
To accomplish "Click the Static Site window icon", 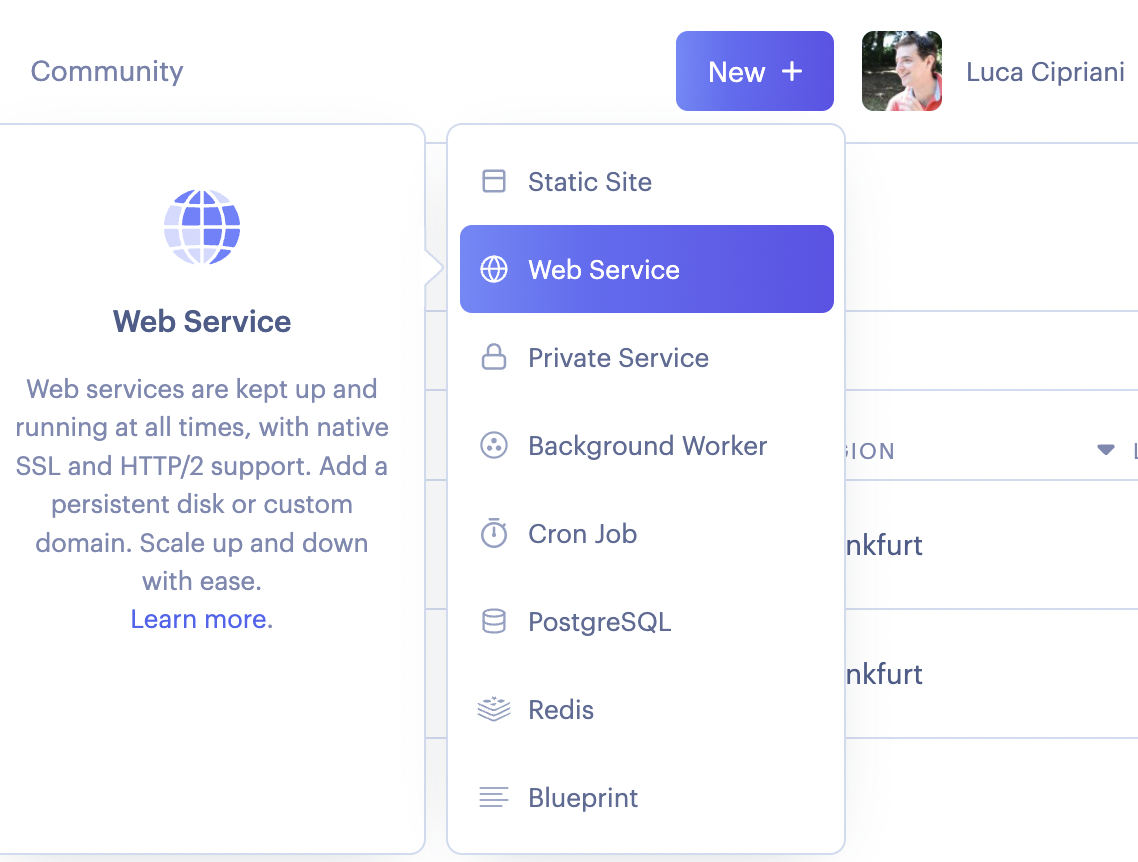I will [x=494, y=181].
